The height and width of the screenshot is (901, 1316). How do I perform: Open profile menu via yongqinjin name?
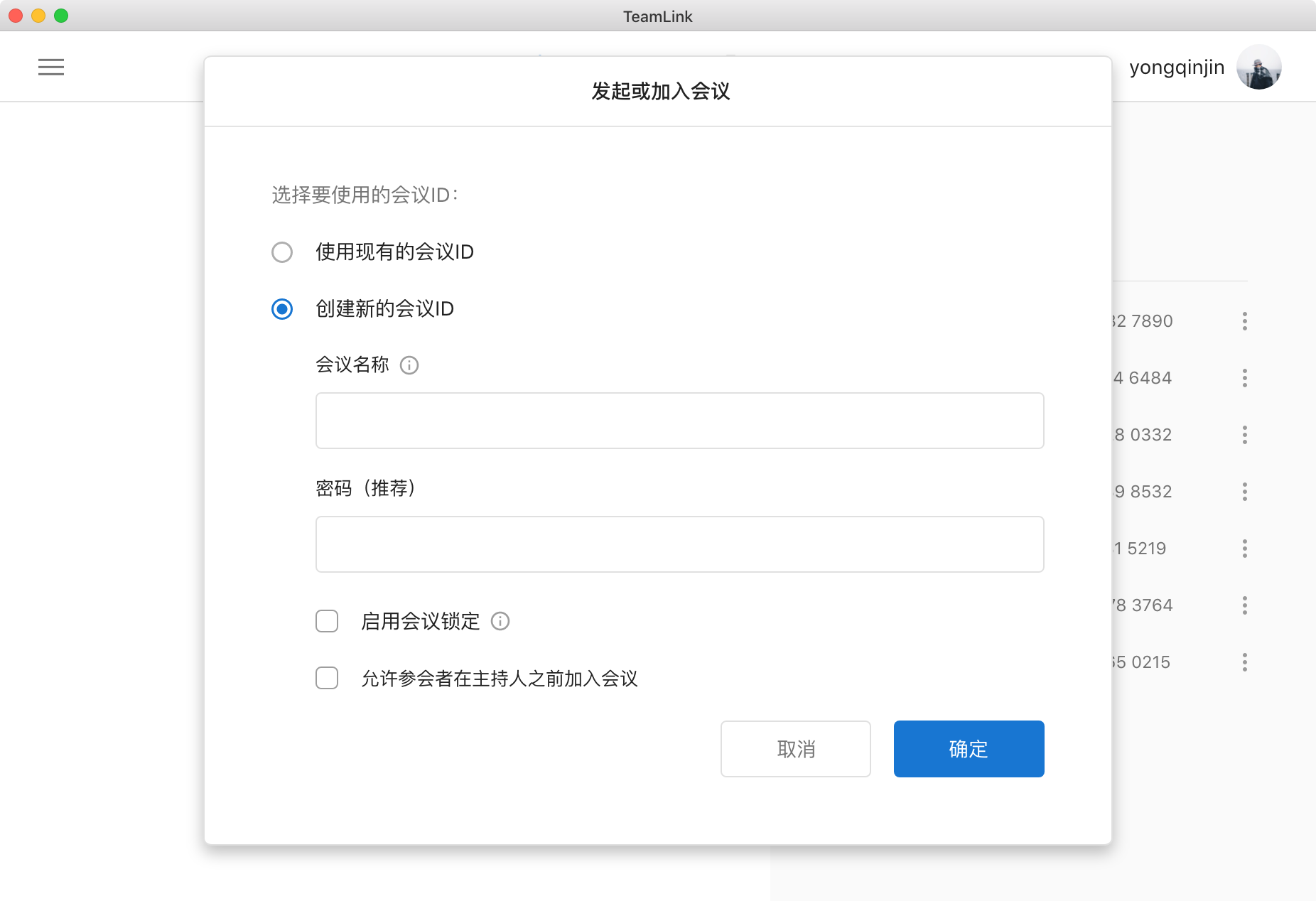point(1176,67)
